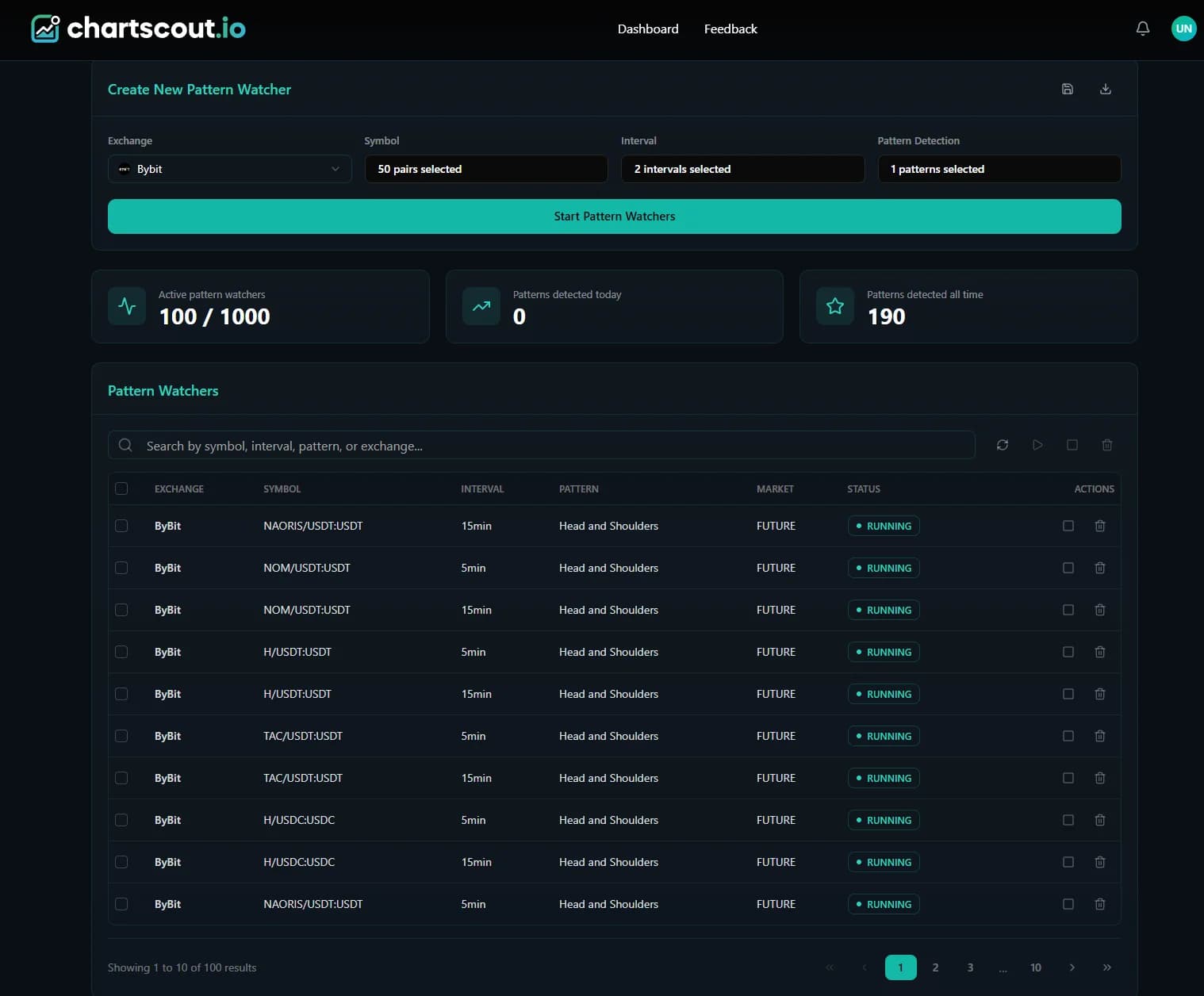The height and width of the screenshot is (996, 1204).
Task: Select the NAORIS/USDT:USDT 15min row checkbox
Action: tap(121, 526)
